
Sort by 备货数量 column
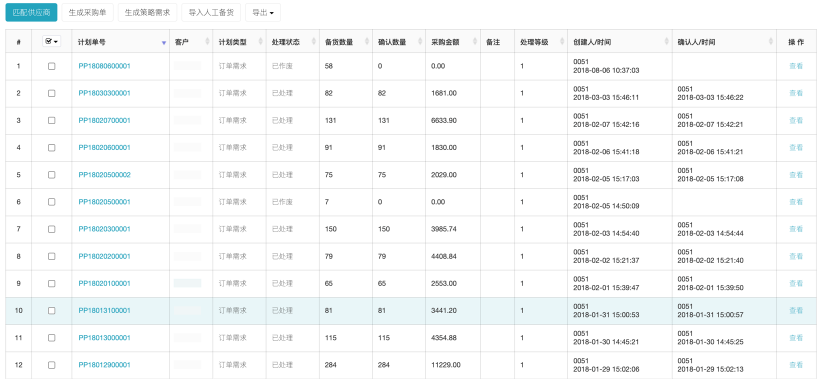tap(345, 42)
